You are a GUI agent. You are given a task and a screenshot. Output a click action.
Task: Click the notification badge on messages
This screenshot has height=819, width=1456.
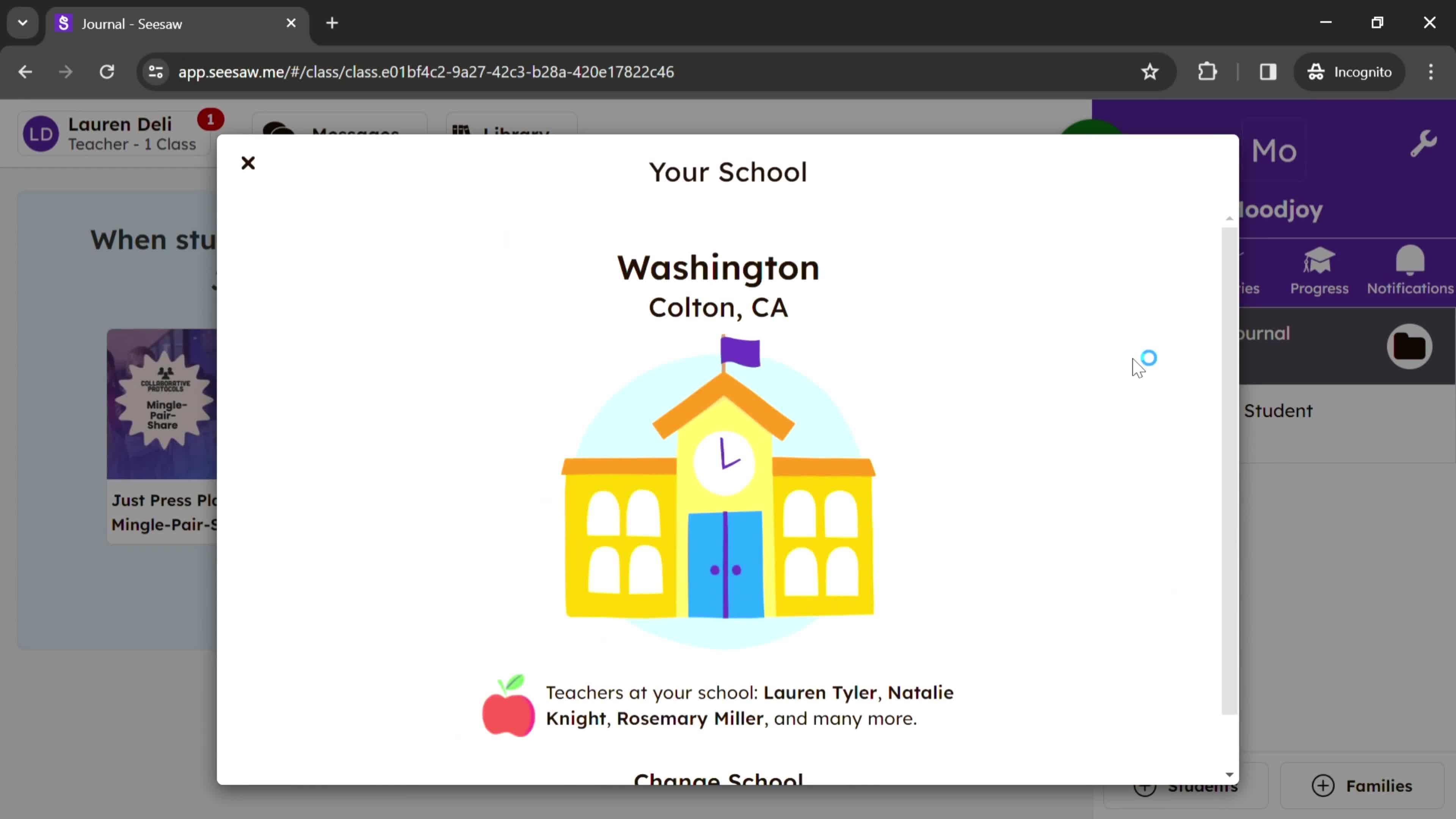[211, 120]
